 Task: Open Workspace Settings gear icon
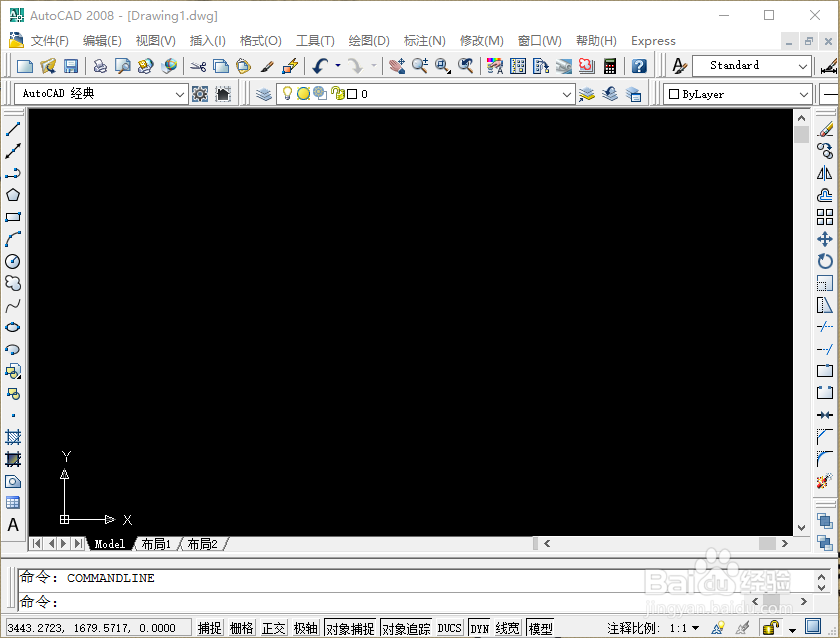point(200,94)
